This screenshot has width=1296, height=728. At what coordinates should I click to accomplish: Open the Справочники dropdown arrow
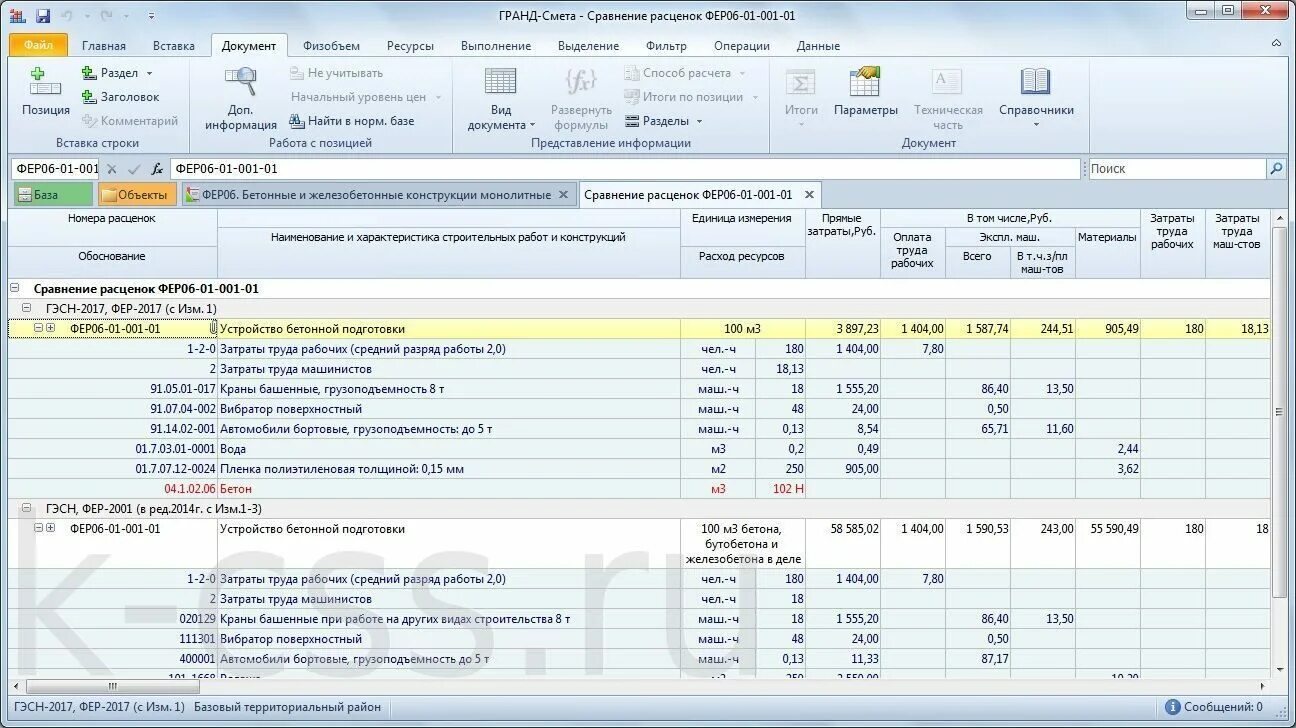[1036, 125]
